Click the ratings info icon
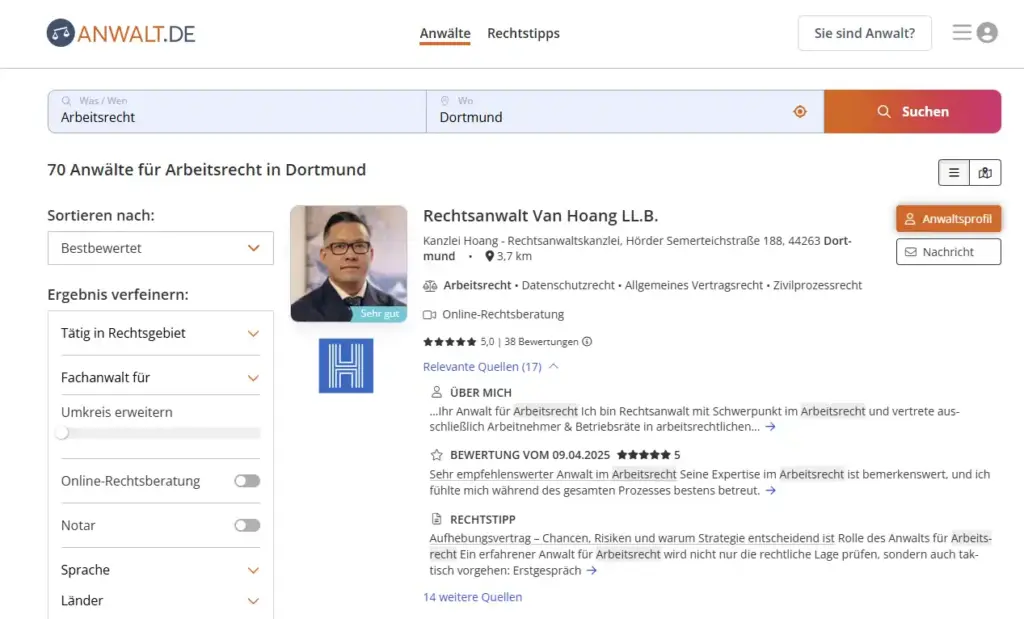 click(x=587, y=341)
